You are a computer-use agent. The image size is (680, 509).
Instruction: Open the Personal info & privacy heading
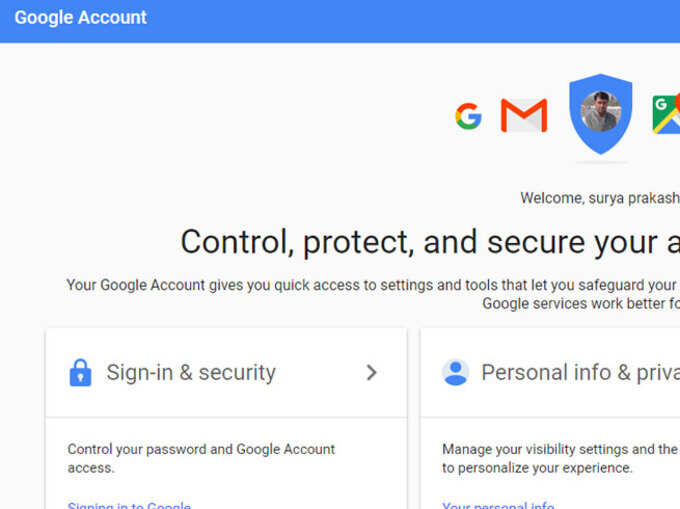[x=580, y=372]
